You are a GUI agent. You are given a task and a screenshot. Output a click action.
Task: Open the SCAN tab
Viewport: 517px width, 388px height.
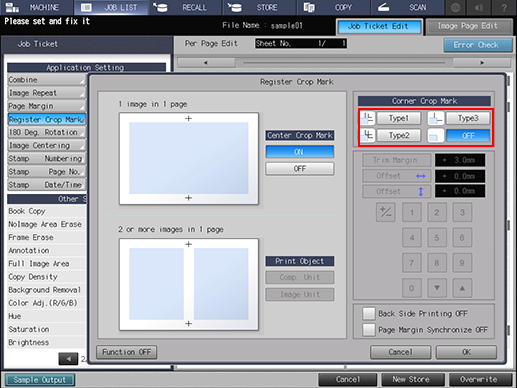coord(407,7)
